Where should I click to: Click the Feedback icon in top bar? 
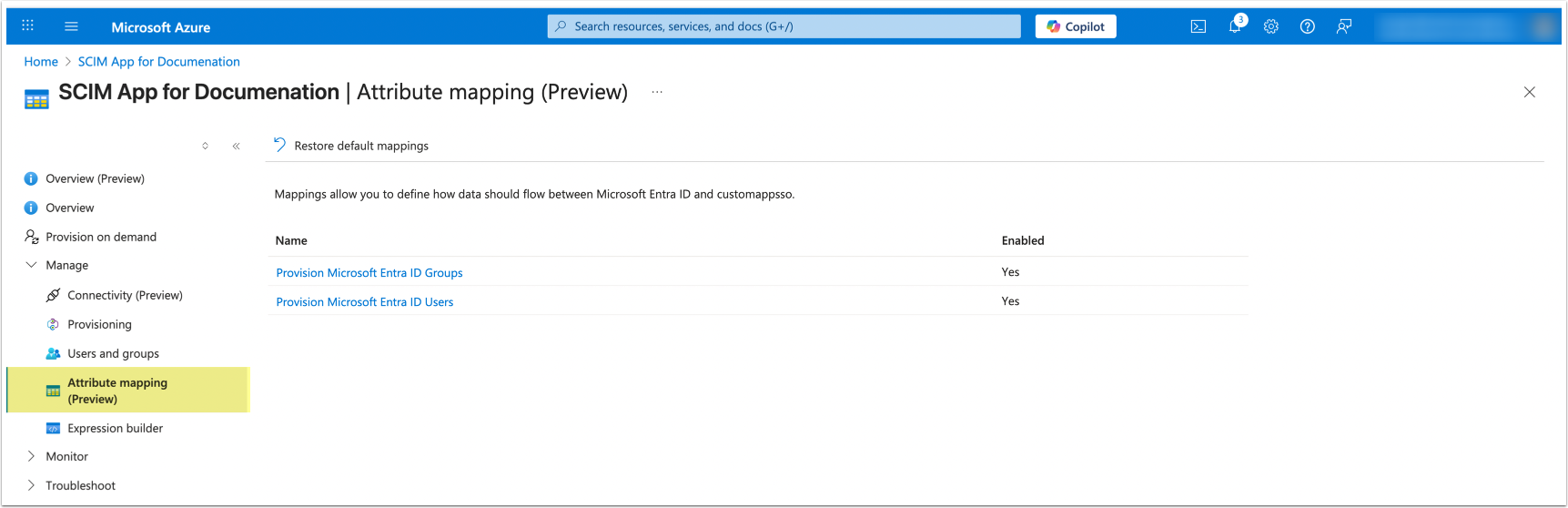coord(1344,26)
